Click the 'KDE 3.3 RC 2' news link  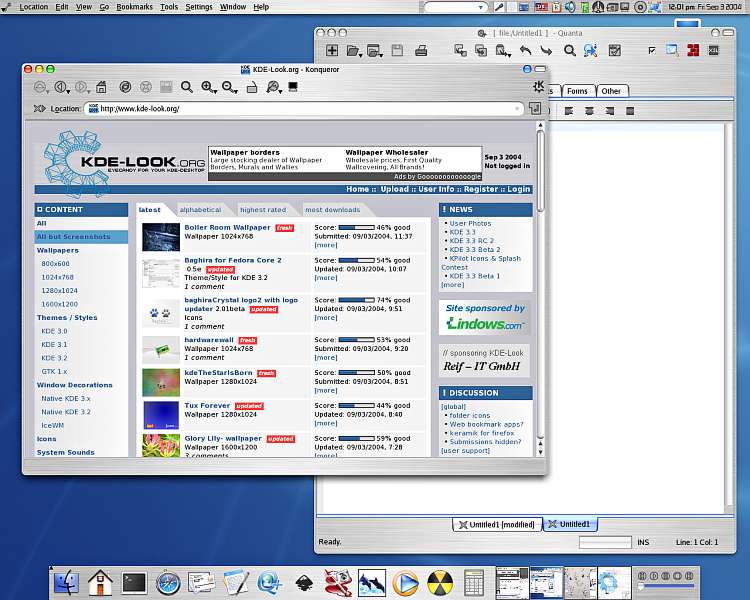click(471, 241)
